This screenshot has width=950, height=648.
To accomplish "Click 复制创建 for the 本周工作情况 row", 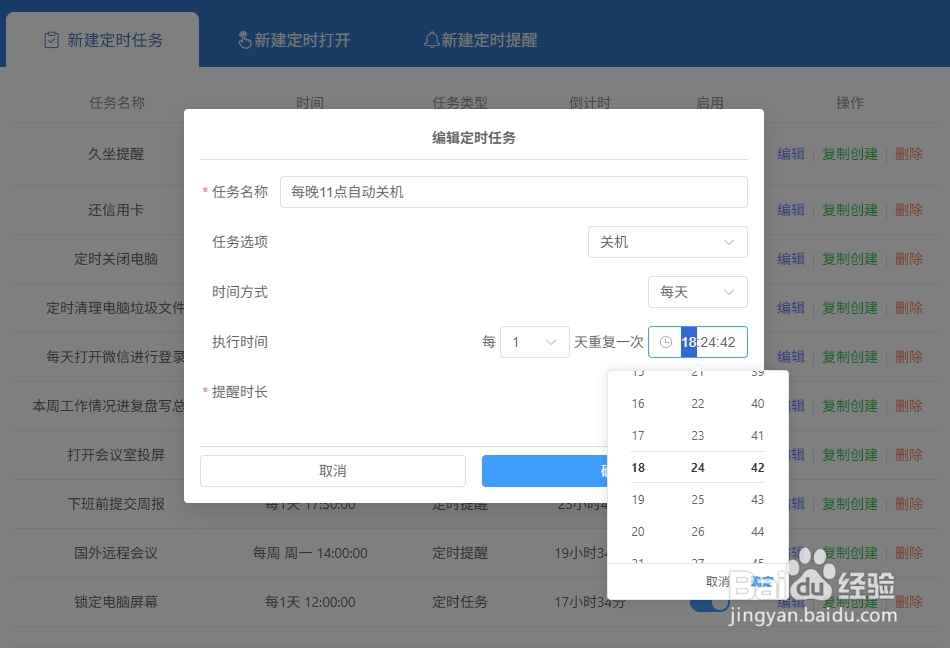I will (x=850, y=406).
